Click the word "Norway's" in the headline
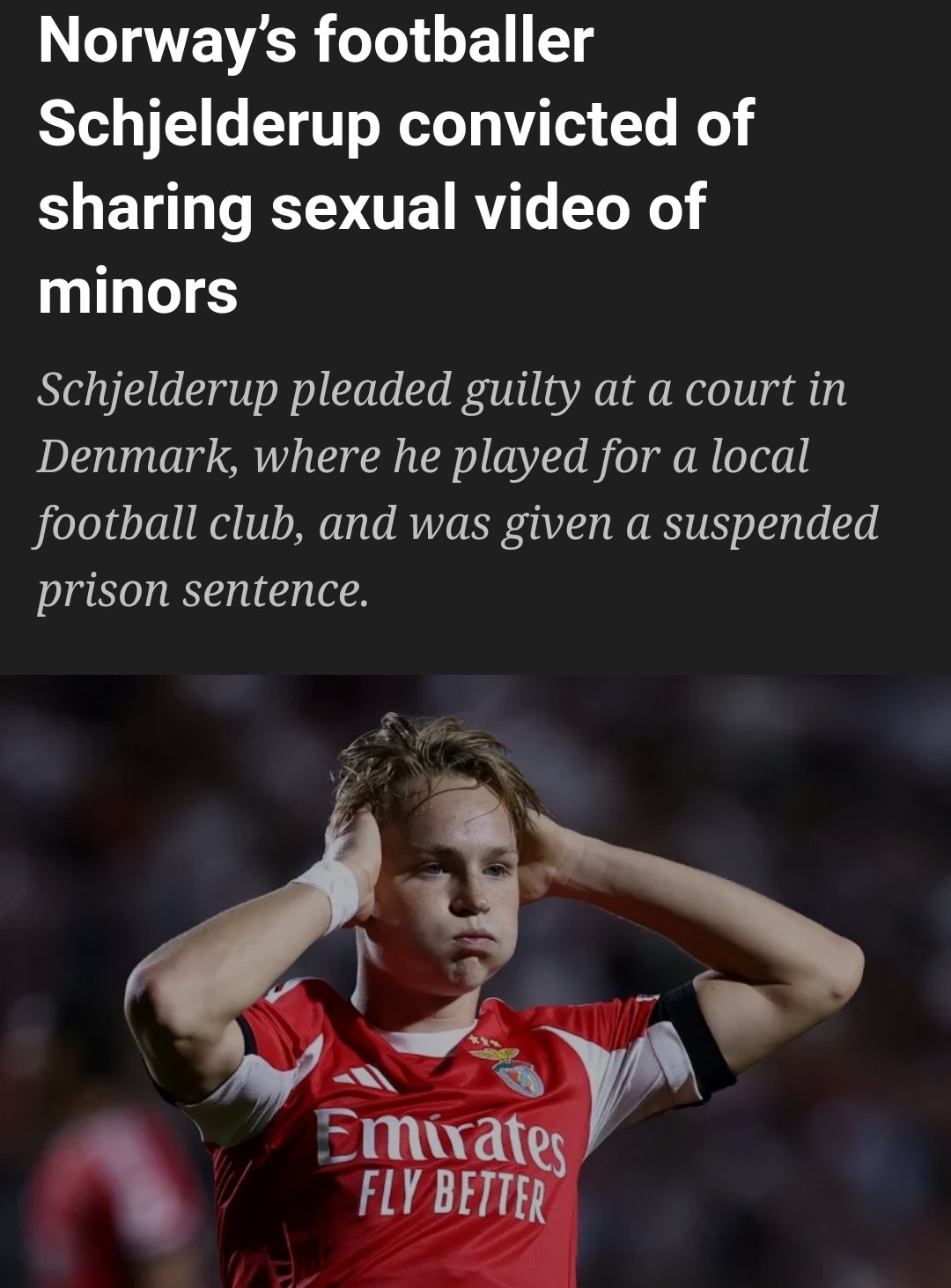The width and height of the screenshot is (951, 1288). [168, 42]
